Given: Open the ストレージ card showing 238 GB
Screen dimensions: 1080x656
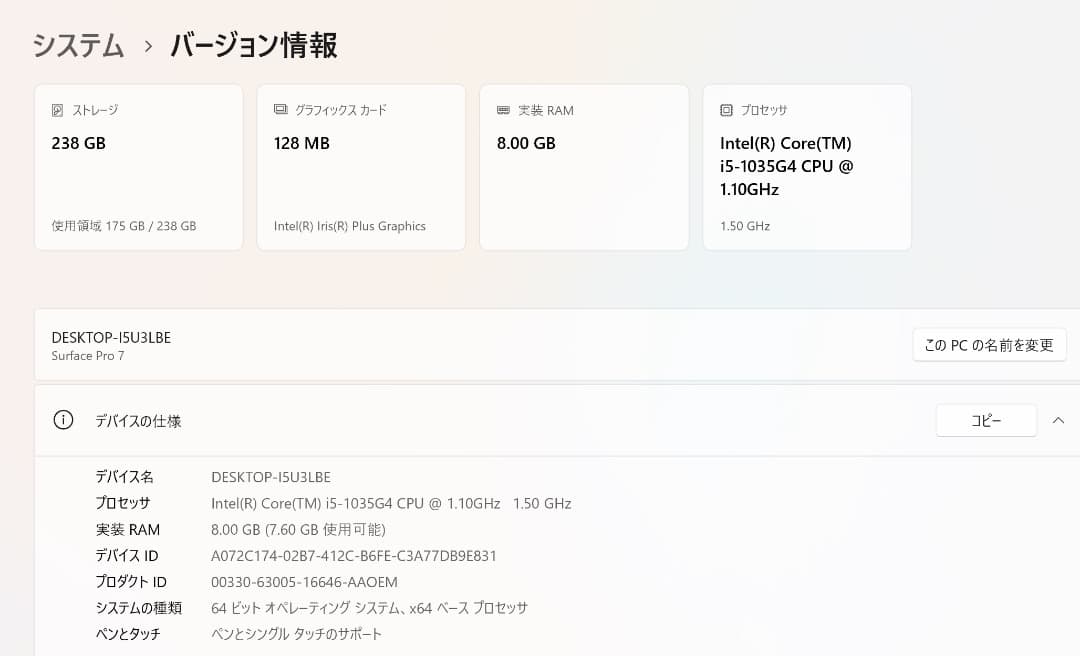Looking at the screenshot, I should click(x=138, y=167).
